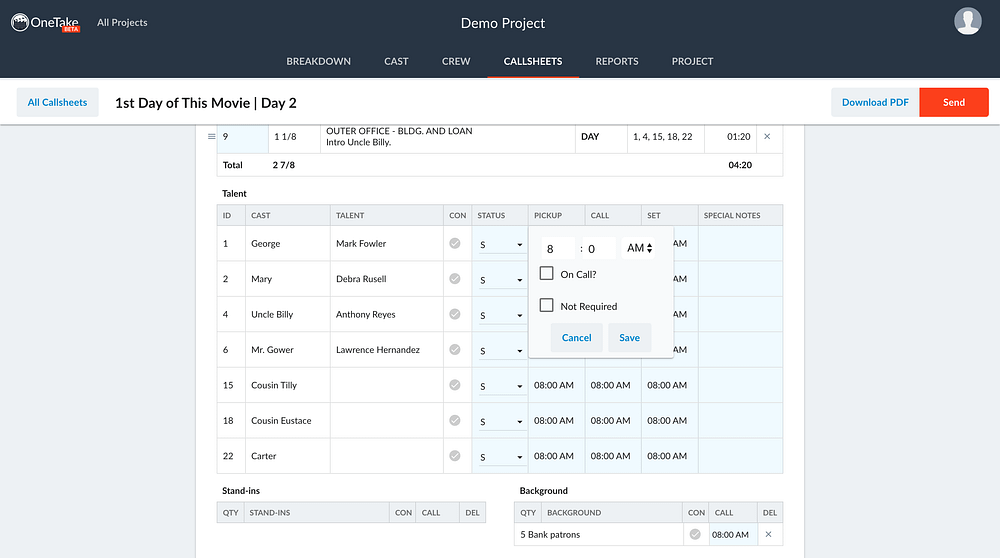Toggle confirmation check for Carter
This screenshot has height=558, width=1000.
(x=455, y=455)
